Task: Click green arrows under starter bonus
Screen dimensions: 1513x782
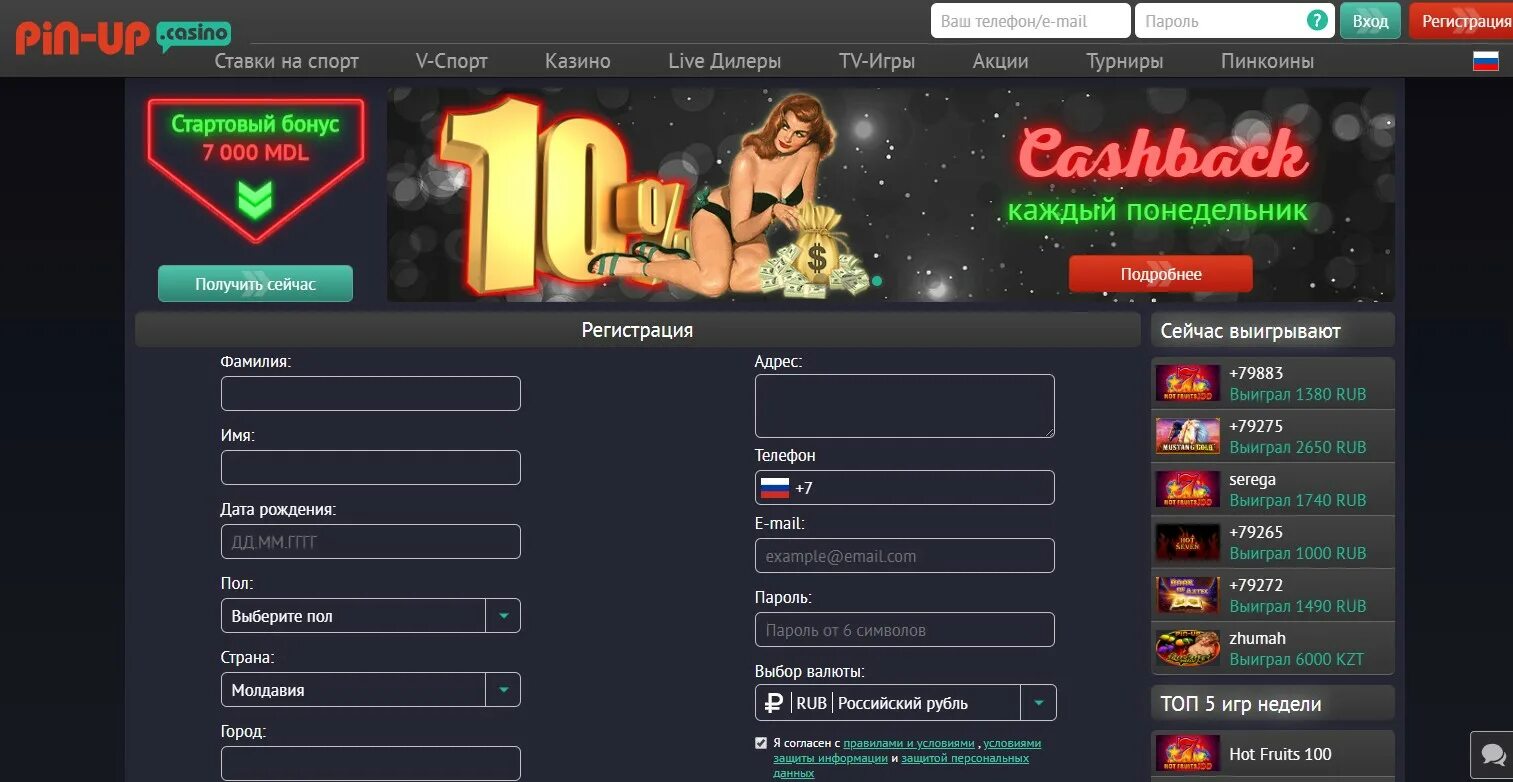Action: [x=255, y=200]
